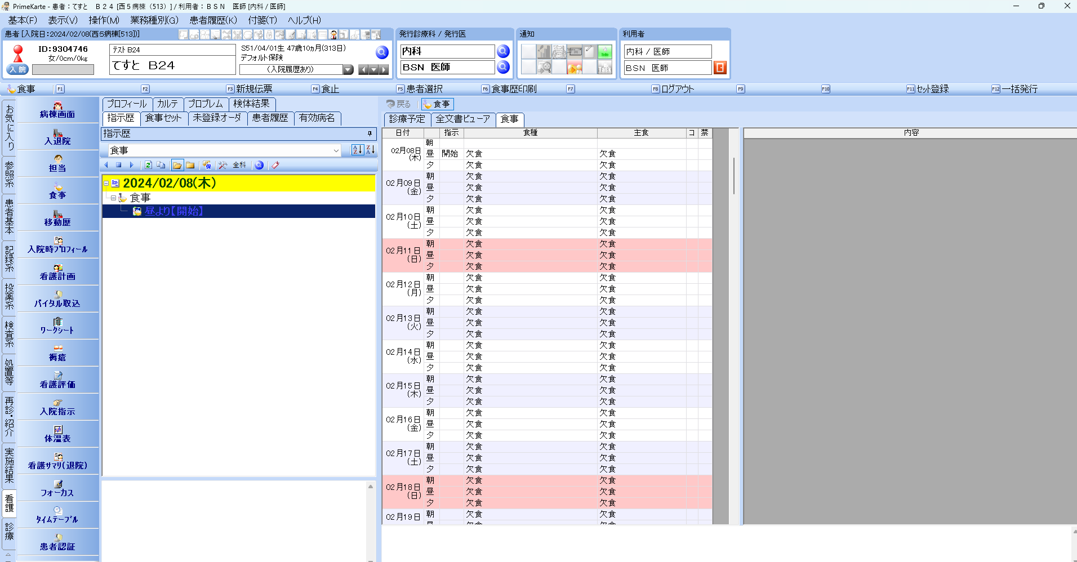The width and height of the screenshot is (1077, 562).
Task: Click the tools icon in history toolbar
Action: (x=223, y=165)
